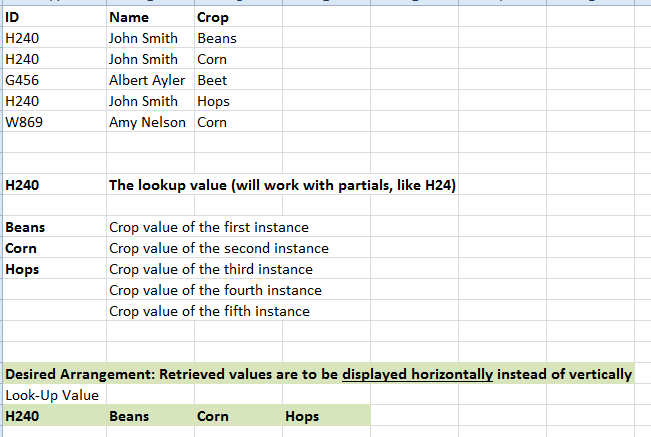Click 'Crop value of the first instance' cell
The image size is (651, 437).
(x=209, y=227)
